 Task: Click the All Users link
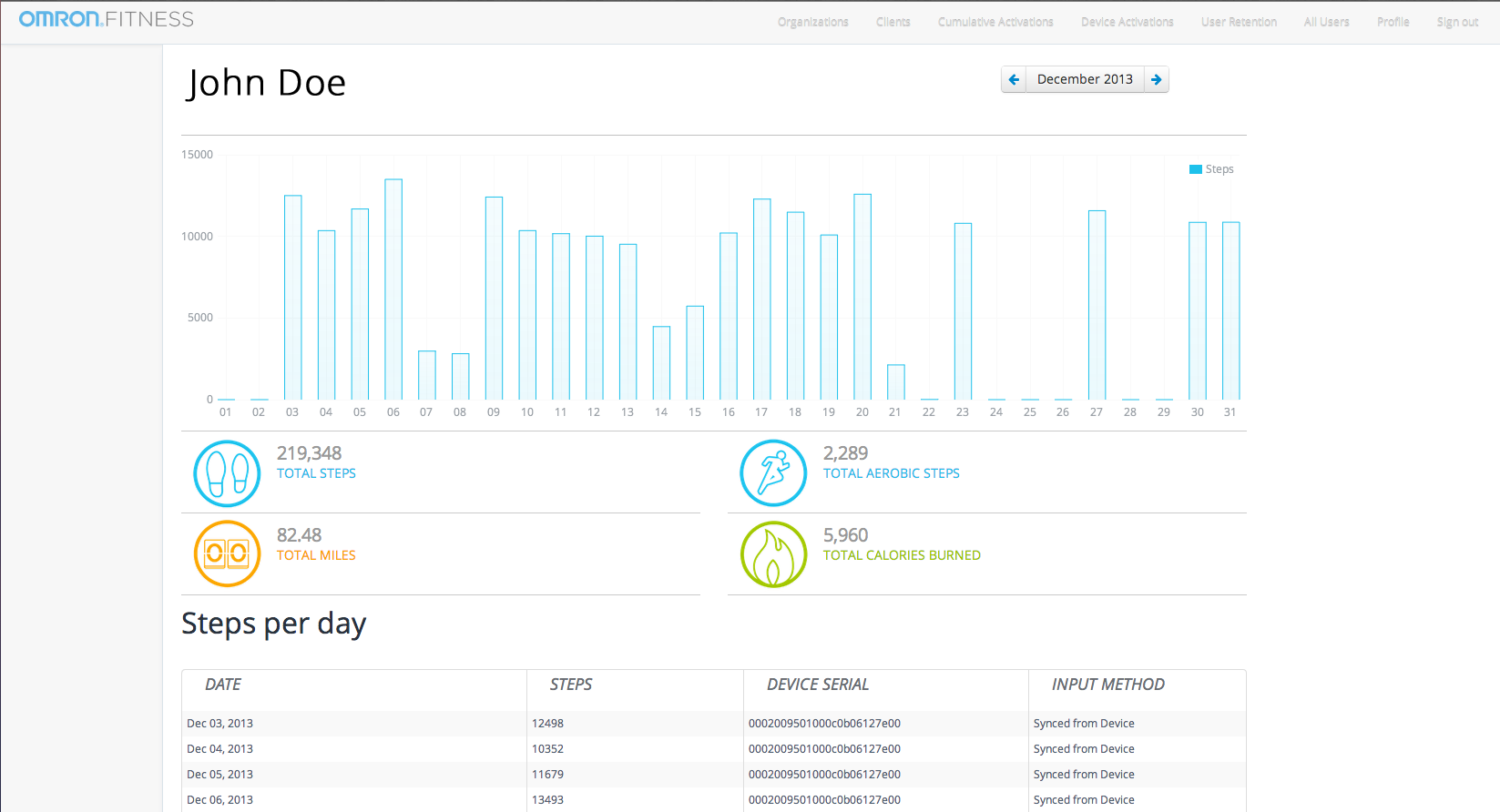coord(1326,22)
